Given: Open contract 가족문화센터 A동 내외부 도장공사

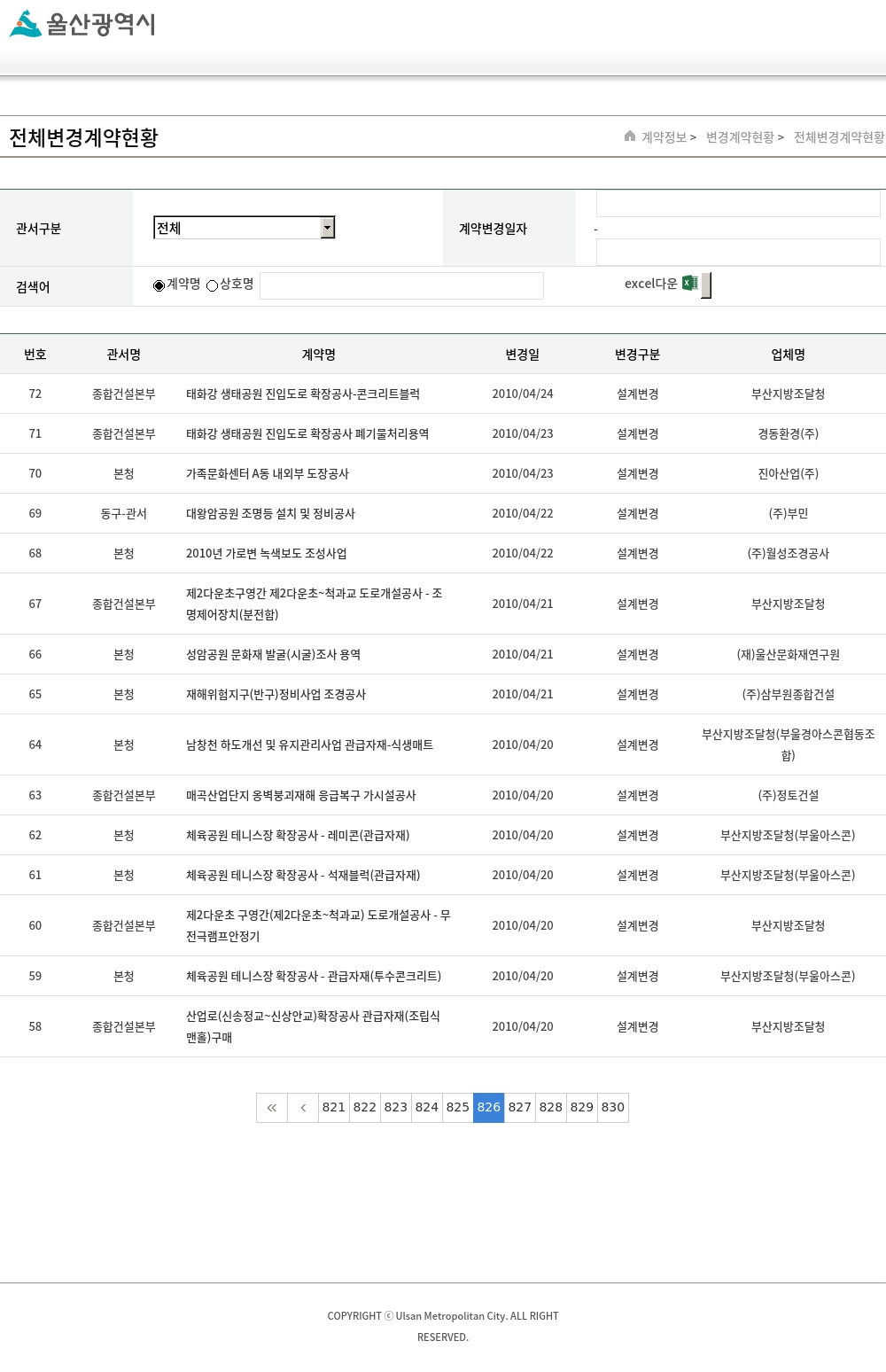Looking at the screenshot, I should [x=267, y=474].
